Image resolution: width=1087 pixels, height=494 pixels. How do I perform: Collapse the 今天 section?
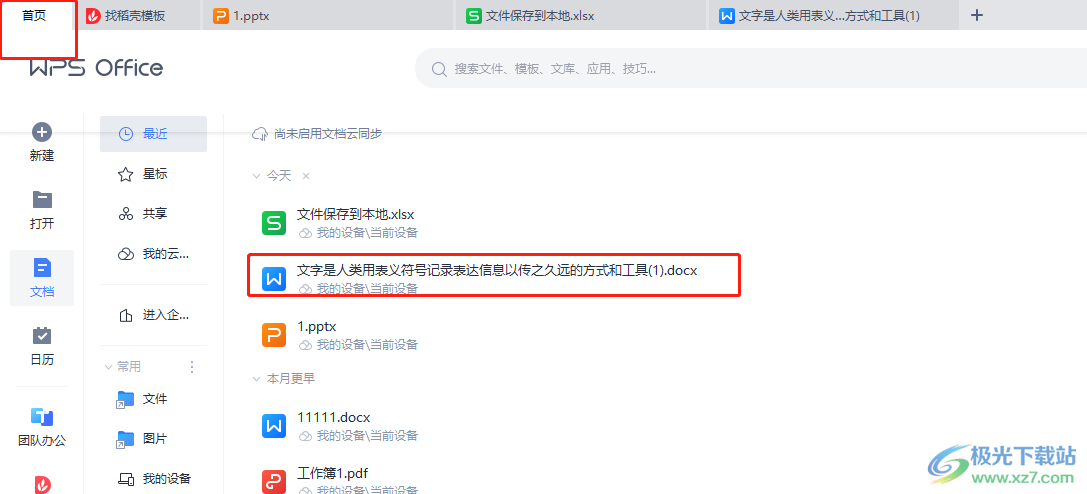(x=256, y=176)
